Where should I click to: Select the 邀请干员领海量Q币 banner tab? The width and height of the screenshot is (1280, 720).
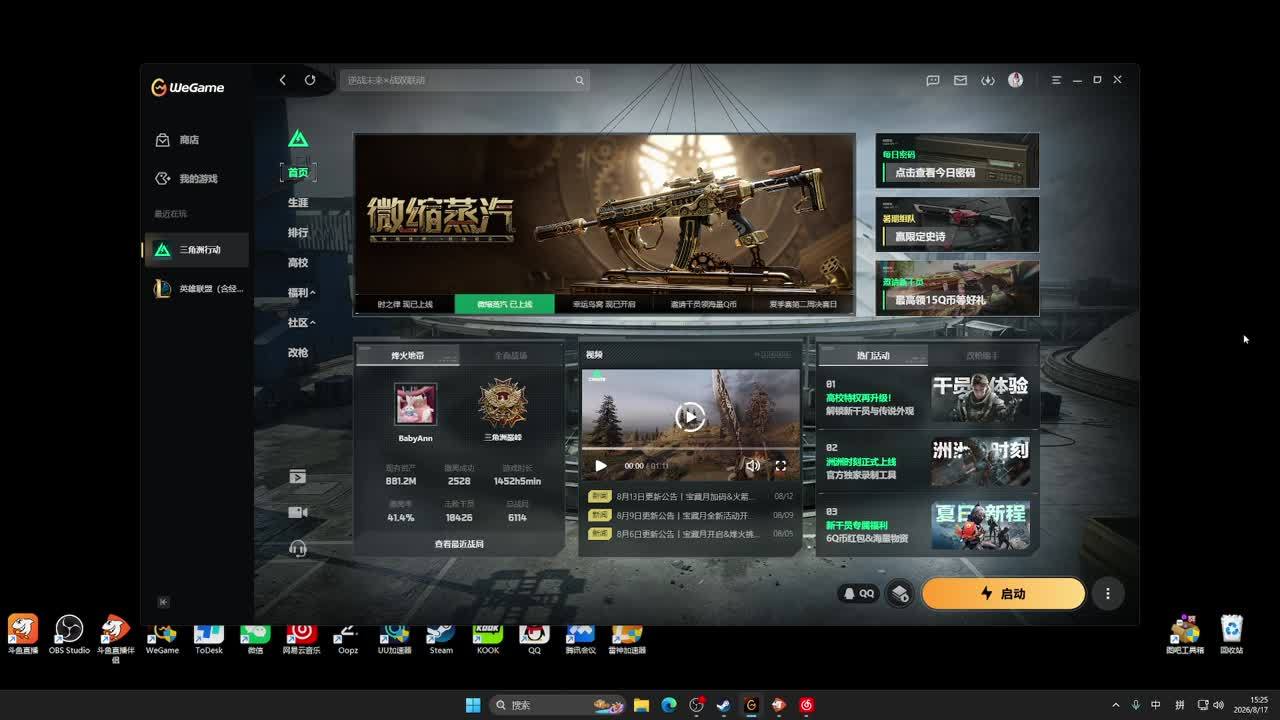(x=704, y=304)
